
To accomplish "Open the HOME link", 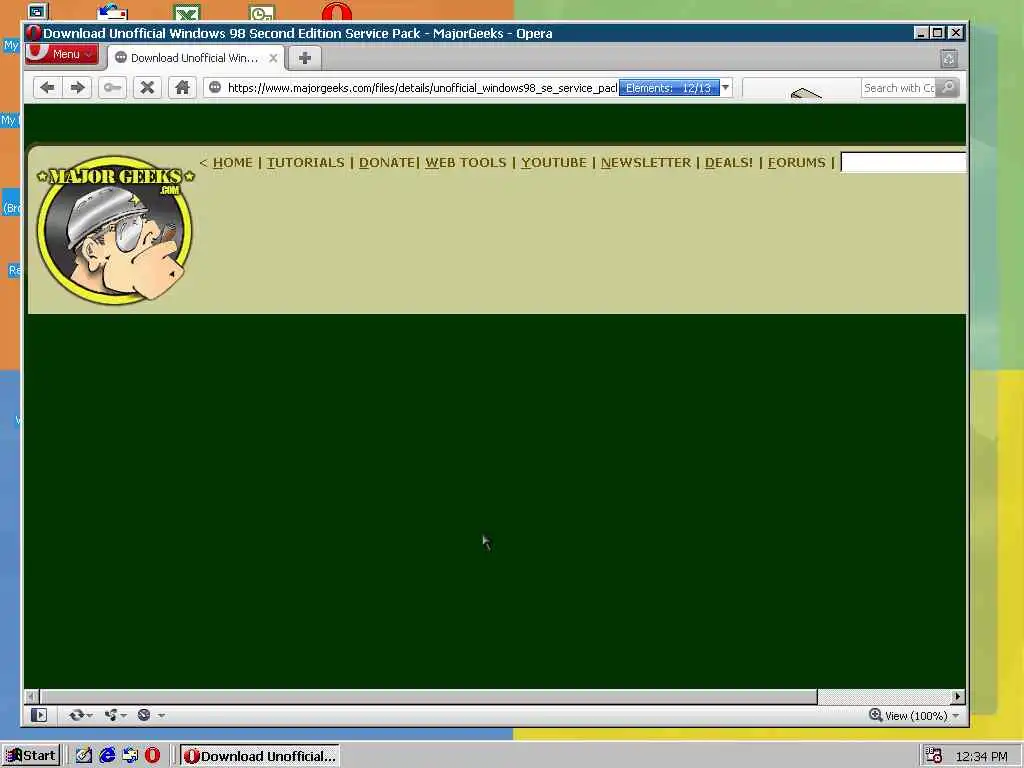I will (232, 163).
